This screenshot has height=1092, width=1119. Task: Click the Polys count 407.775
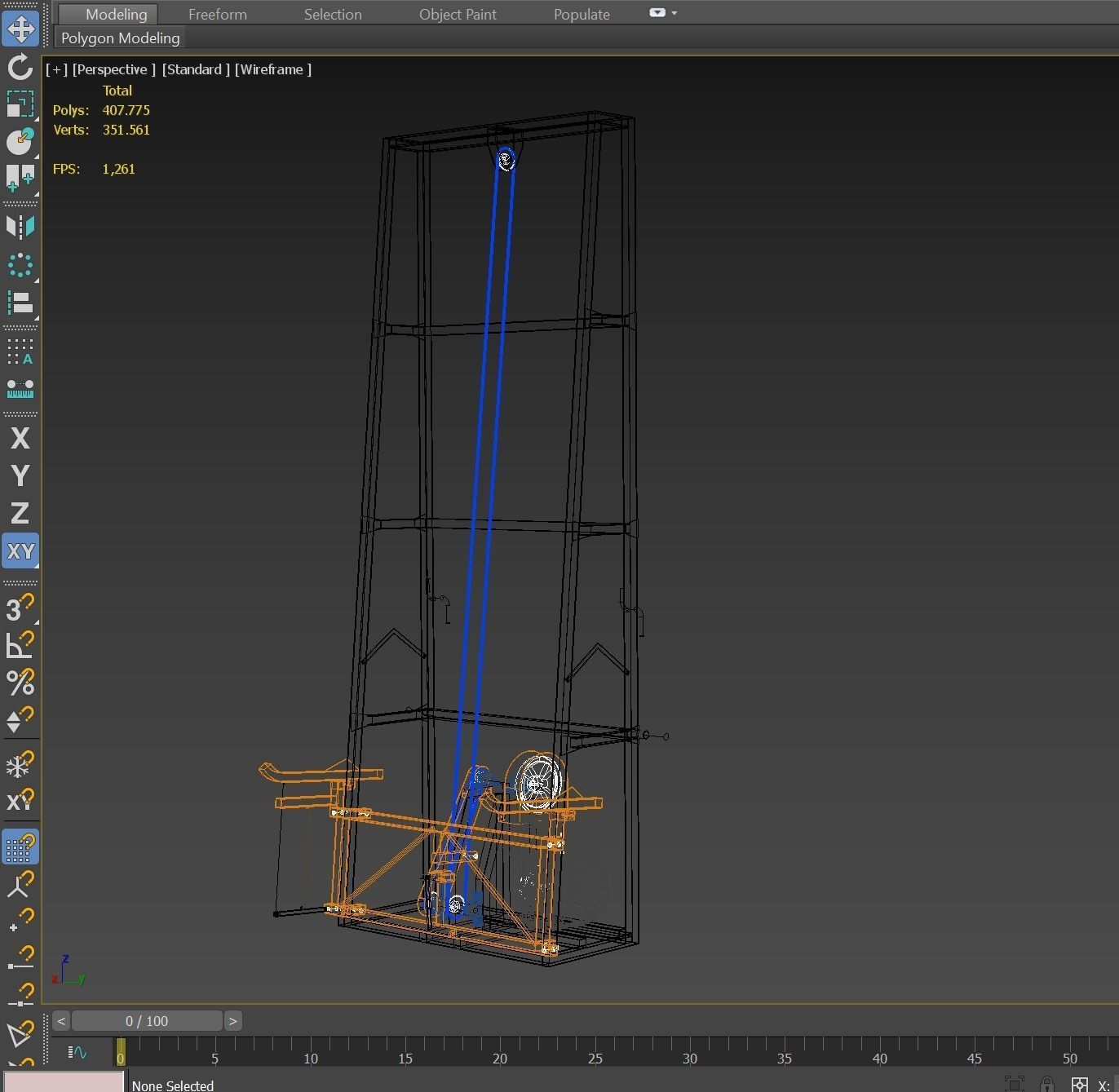click(x=126, y=110)
